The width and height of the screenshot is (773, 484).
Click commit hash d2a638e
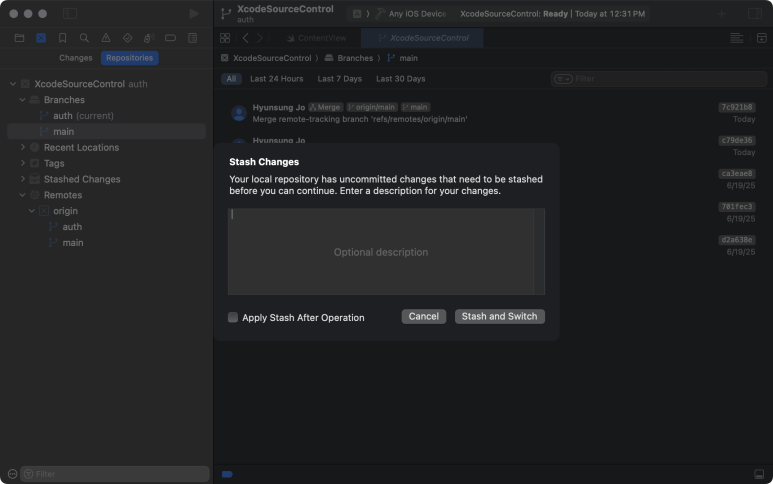(737, 240)
